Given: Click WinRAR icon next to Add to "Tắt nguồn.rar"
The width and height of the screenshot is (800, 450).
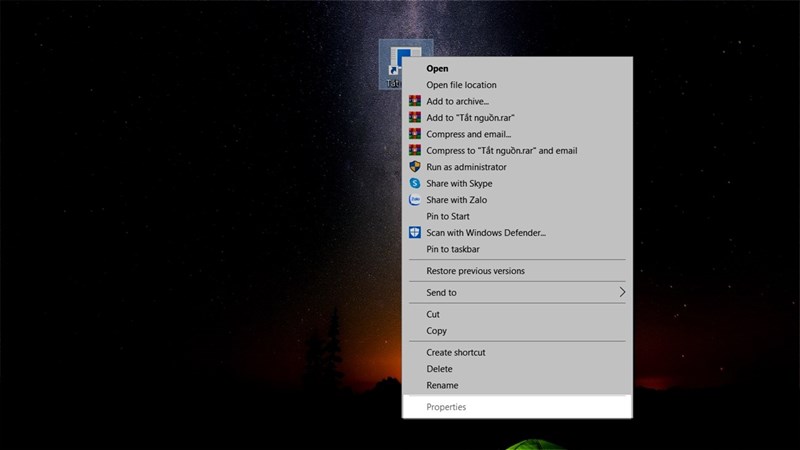Looking at the screenshot, I should [x=415, y=118].
